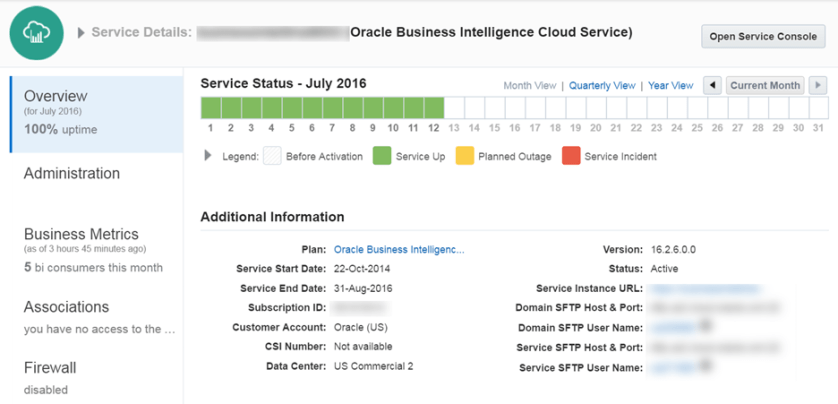Click icon beside Domain SFTP User Name
This screenshot has height=404, width=838.
click(706, 325)
